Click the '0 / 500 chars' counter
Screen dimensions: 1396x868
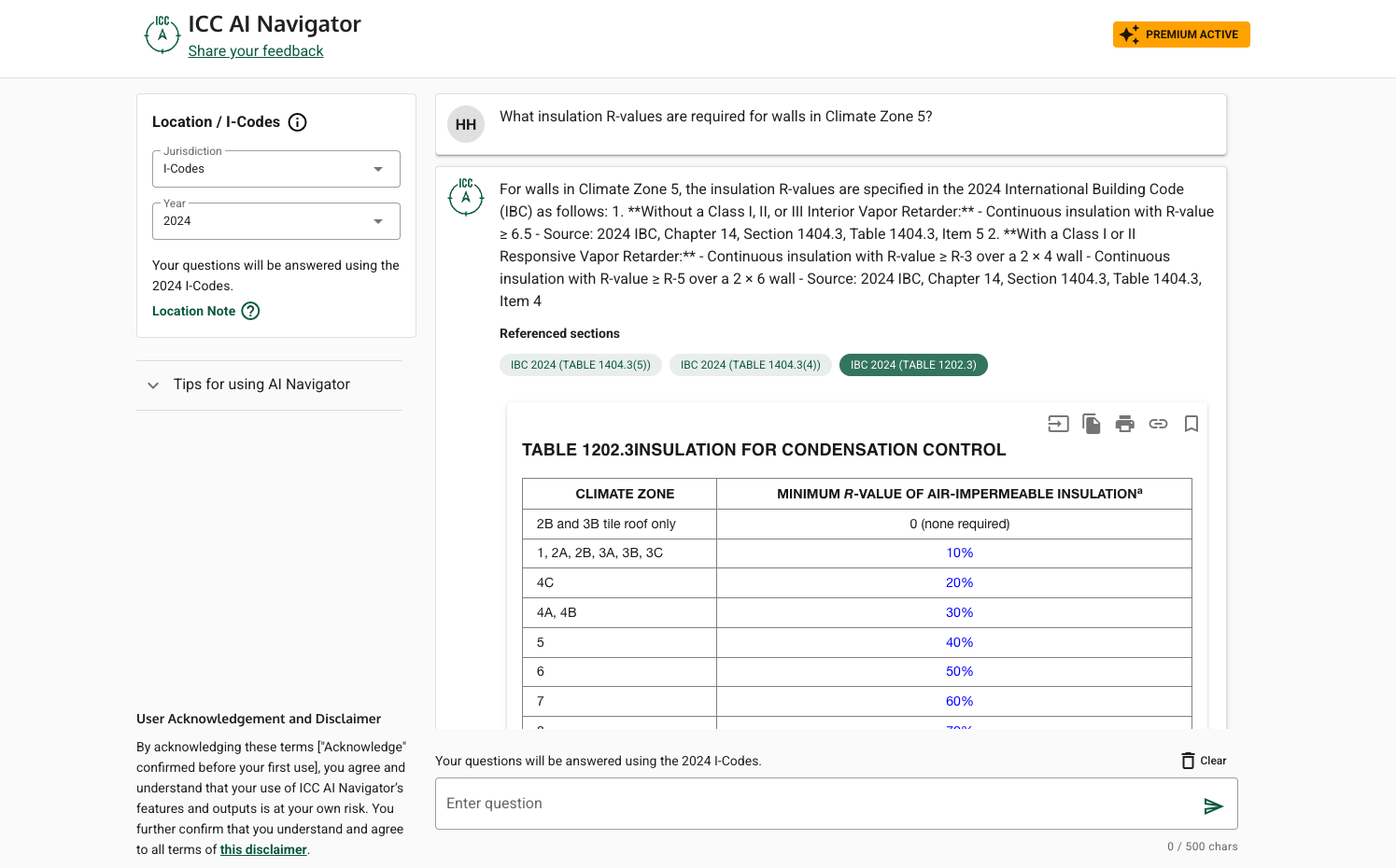coord(1202,847)
